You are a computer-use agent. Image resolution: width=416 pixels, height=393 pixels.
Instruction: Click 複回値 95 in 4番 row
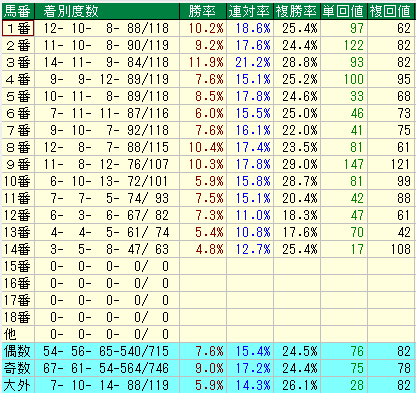[x=404, y=79]
